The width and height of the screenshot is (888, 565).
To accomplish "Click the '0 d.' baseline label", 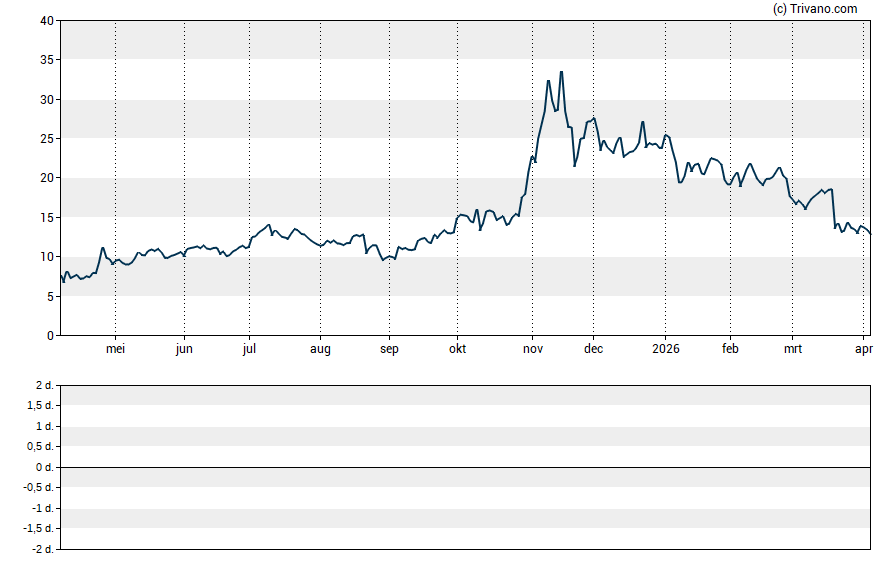I will click(x=43, y=467).
